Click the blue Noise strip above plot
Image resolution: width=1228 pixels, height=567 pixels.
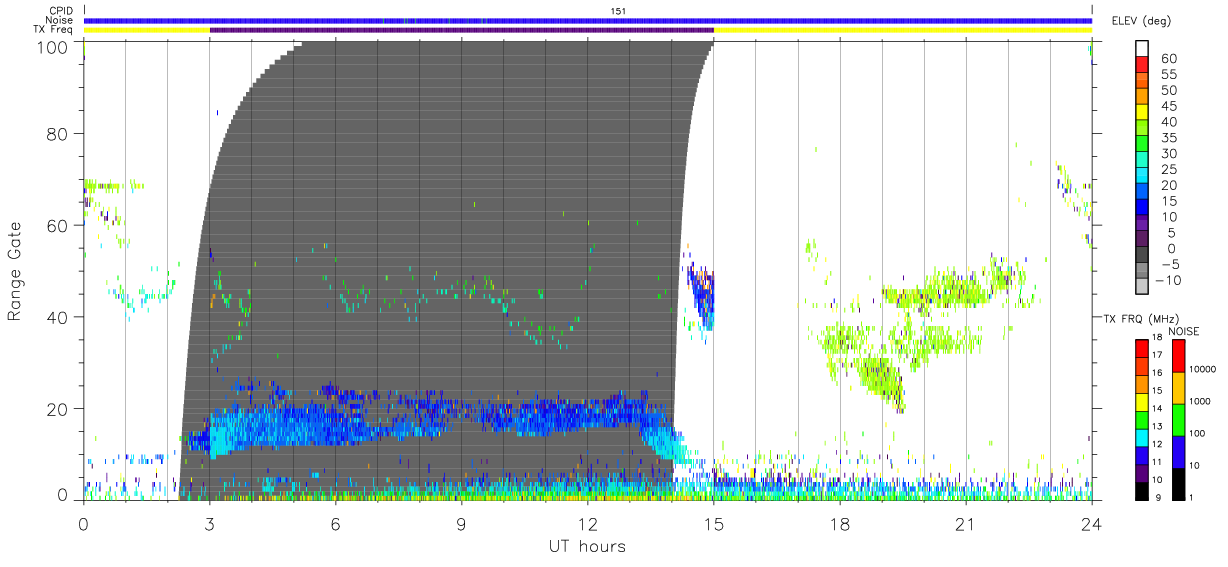coord(588,20)
